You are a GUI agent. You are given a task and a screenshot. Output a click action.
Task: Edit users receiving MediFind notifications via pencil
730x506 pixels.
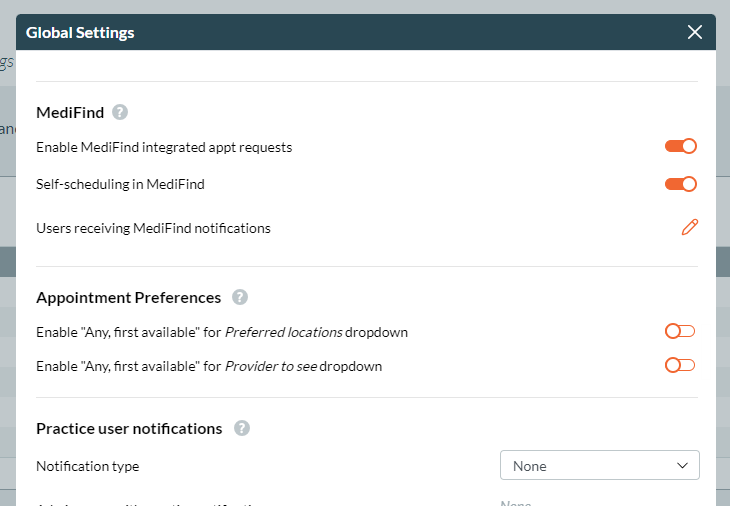point(689,228)
